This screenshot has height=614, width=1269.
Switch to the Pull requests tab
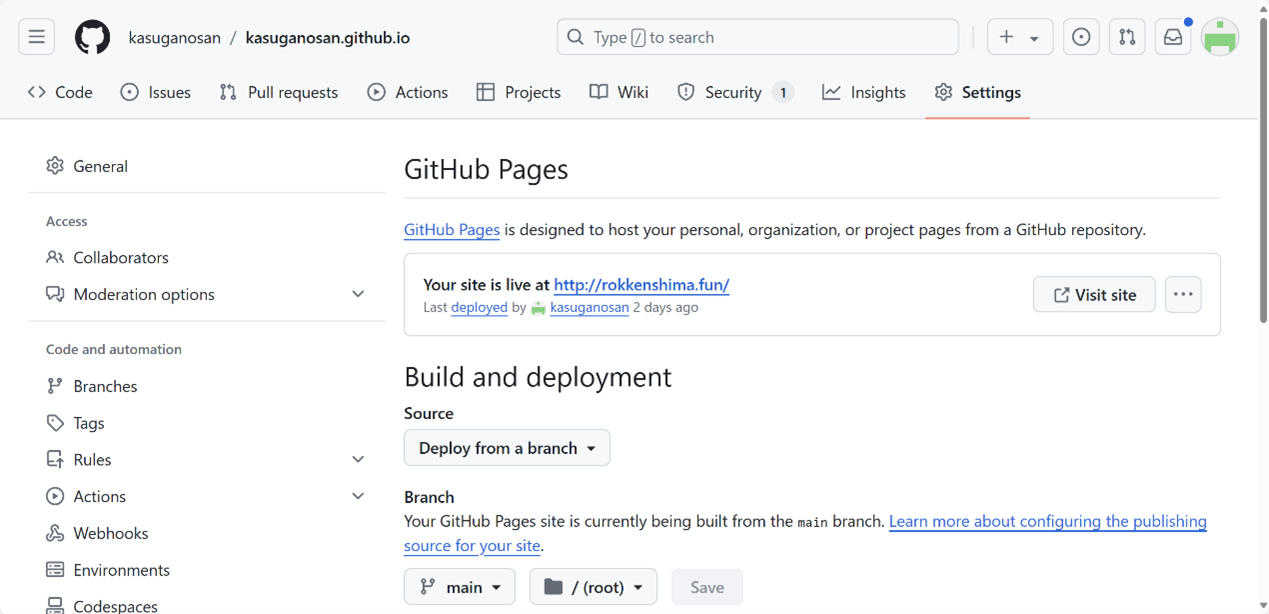coord(278,92)
